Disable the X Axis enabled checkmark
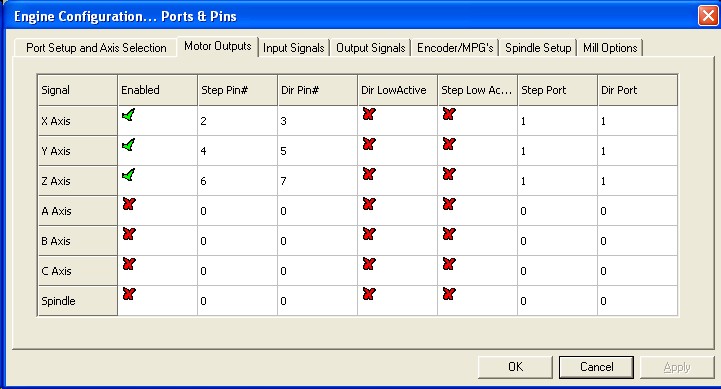Screen dimensions: 721x389 (129, 115)
